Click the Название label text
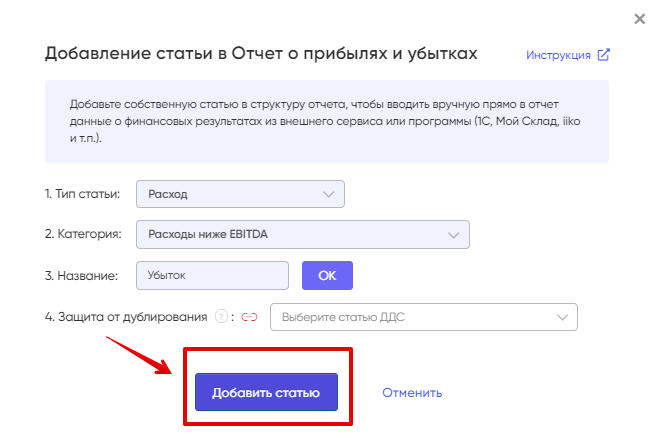Image resolution: width=655 pixels, height=436 pixels. coord(81,276)
